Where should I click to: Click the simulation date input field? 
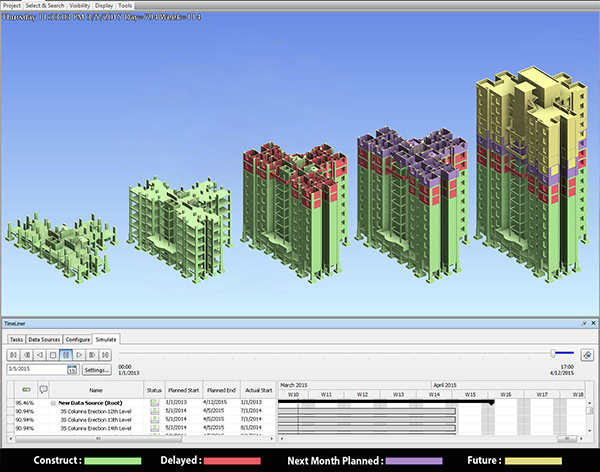pos(35,370)
